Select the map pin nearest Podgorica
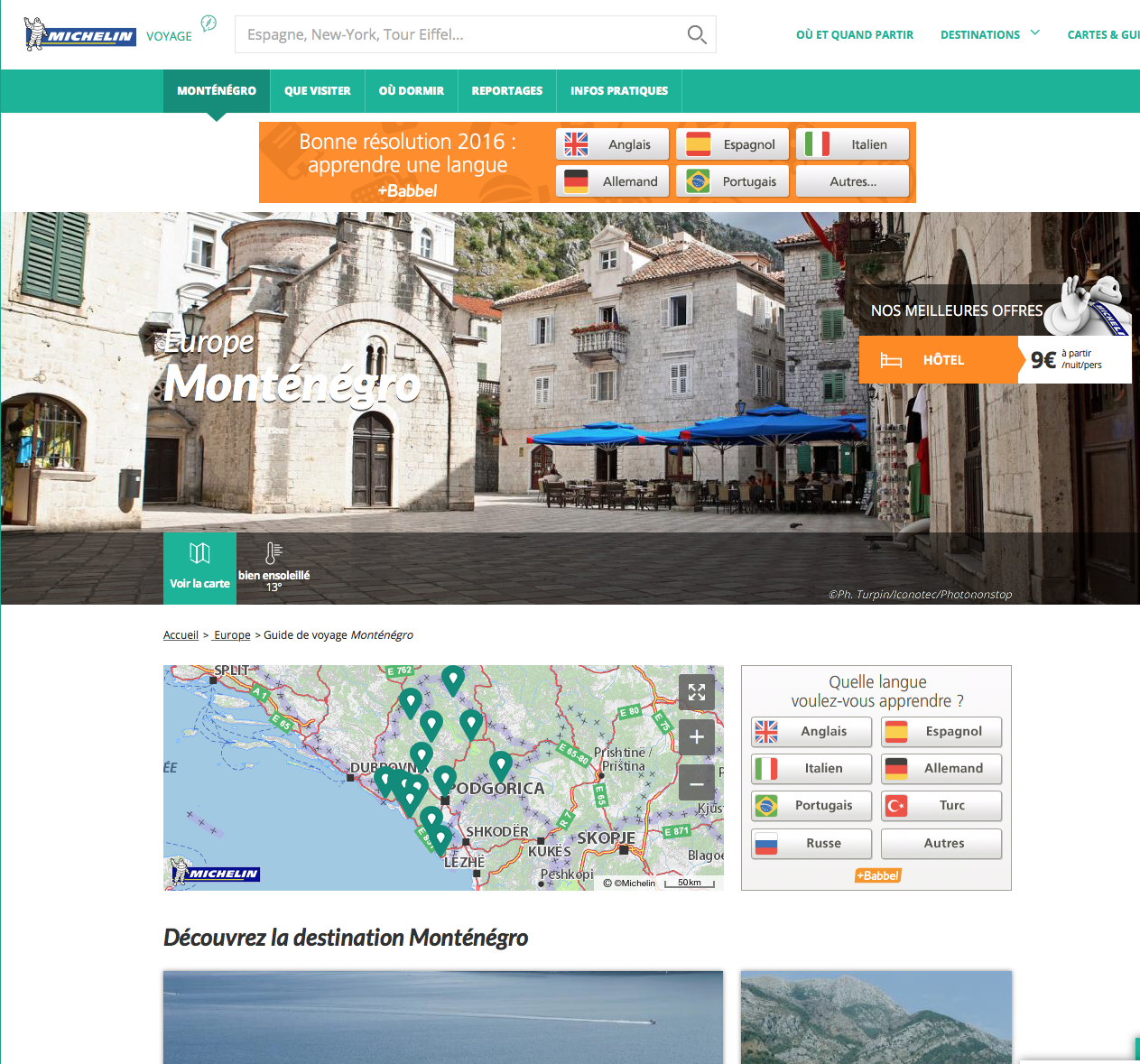Screen dimensions: 1140x1064 [444, 780]
